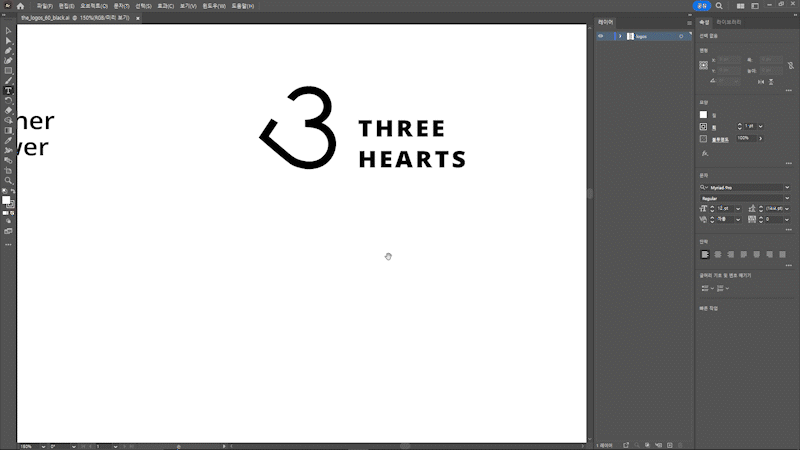This screenshot has width=800, height=450.
Task: Click the logos layer target circle
Action: (x=681, y=36)
